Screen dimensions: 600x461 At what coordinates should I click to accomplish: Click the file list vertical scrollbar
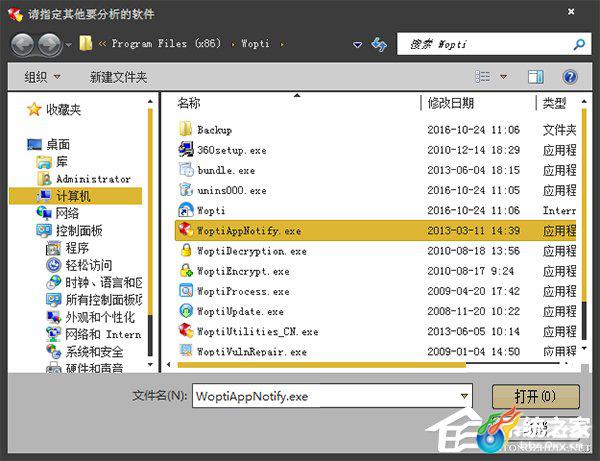point(584,203)
